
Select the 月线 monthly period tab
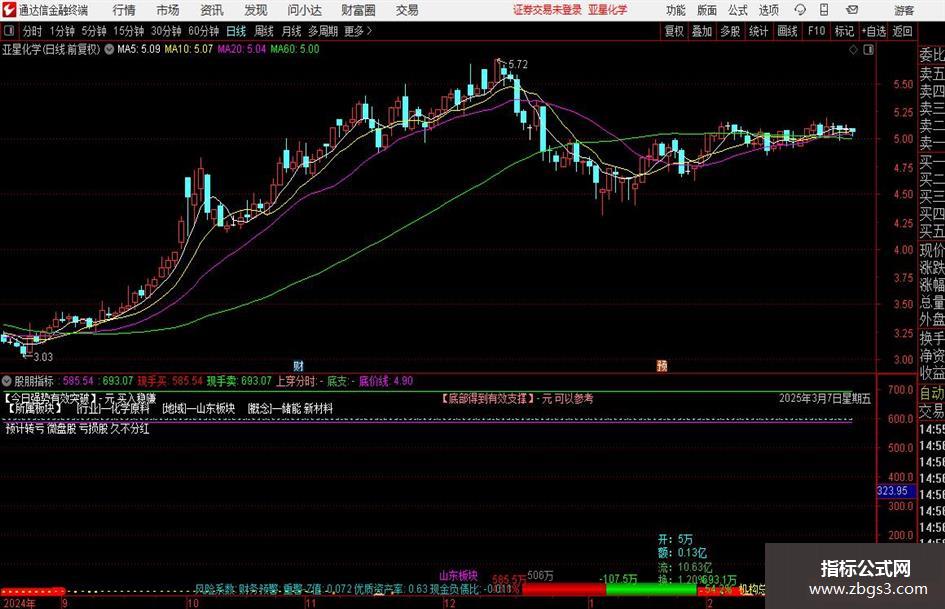point(292,31)
